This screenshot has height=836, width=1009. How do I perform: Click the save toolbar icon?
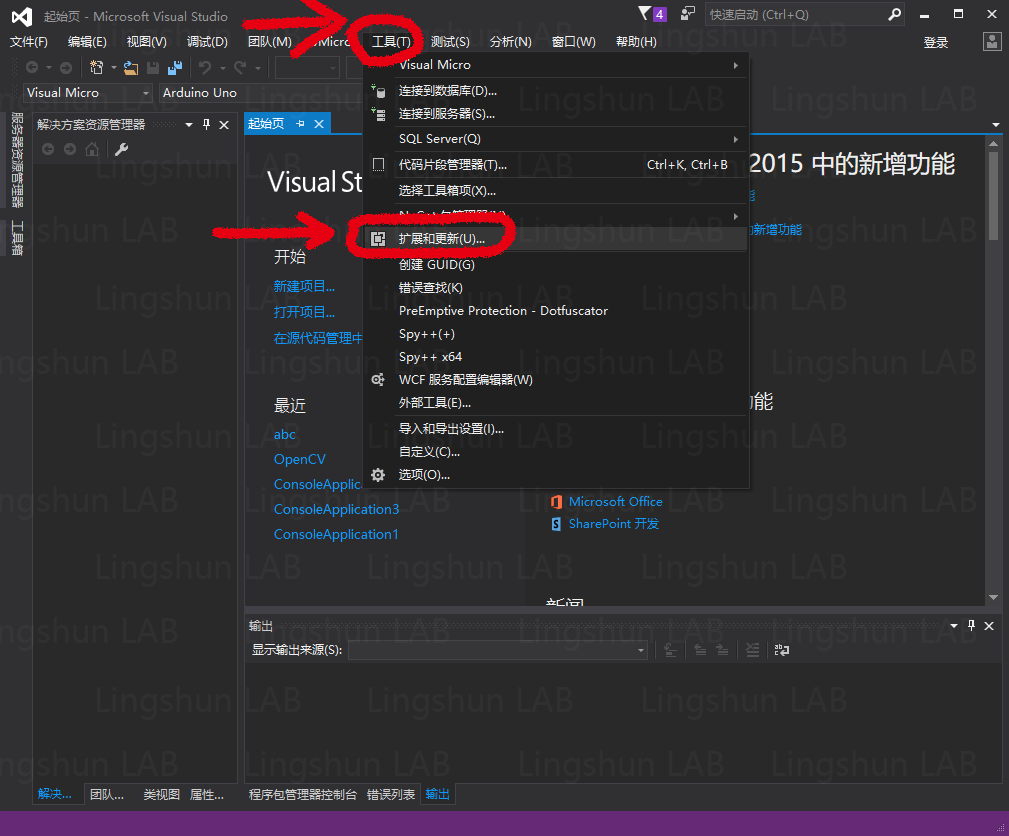pos(153,67)
